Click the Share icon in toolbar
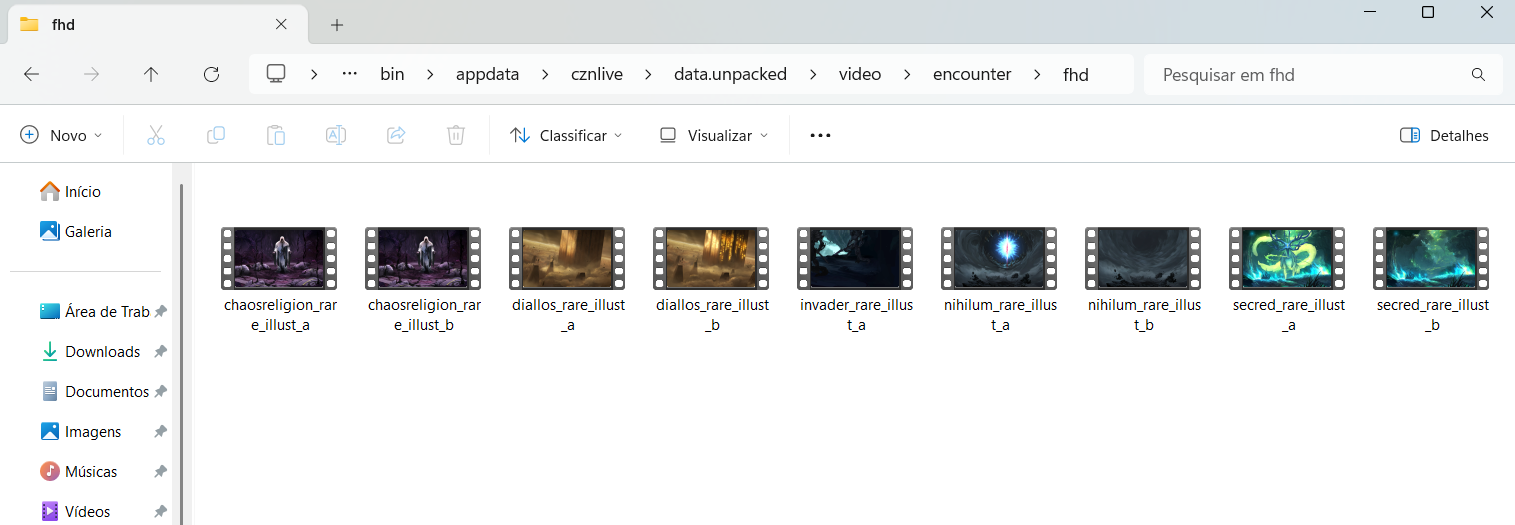The height and width of the screenshot is (525, 1515). pyautogui.click(x=396, y=135)
